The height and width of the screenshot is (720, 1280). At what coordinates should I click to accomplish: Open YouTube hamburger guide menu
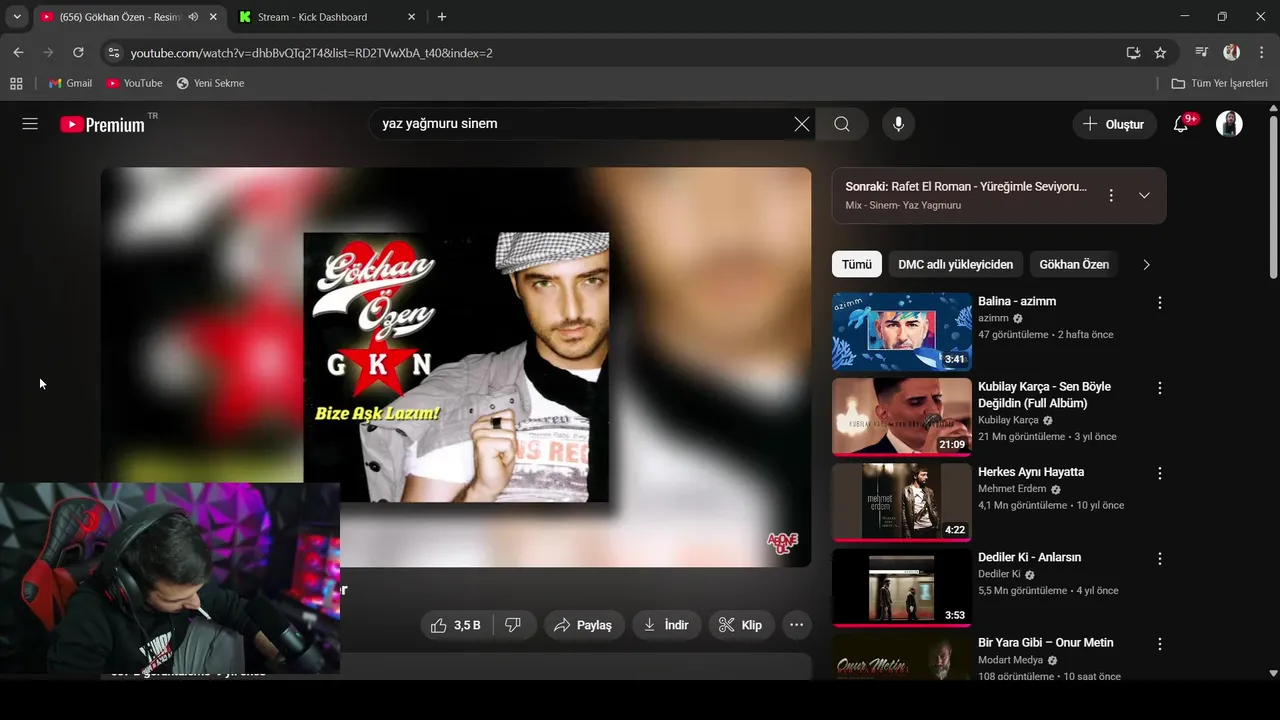click(30, 124)
